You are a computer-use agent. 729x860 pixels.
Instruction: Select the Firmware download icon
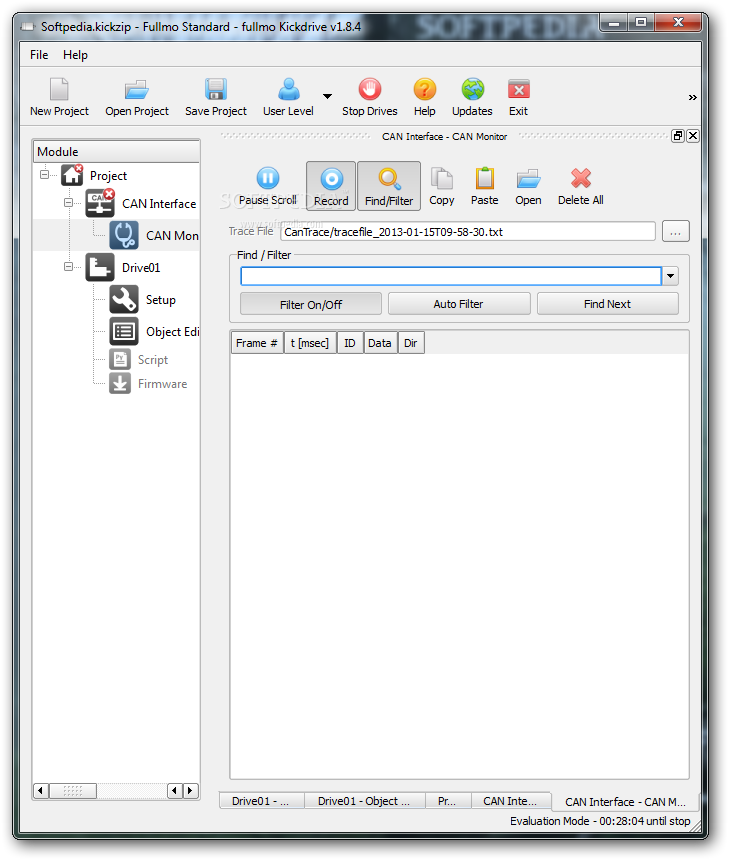[120, 383]
